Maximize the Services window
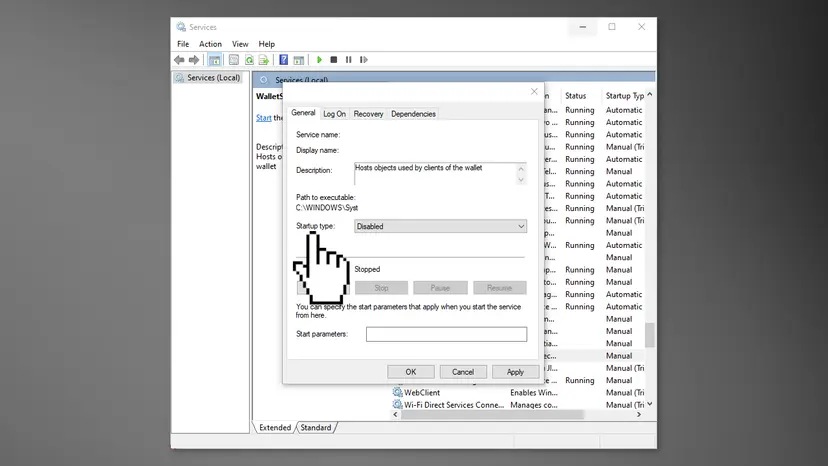Image resolution: width=828 pixels, height=466 pixels. click(x=611, y=26)
